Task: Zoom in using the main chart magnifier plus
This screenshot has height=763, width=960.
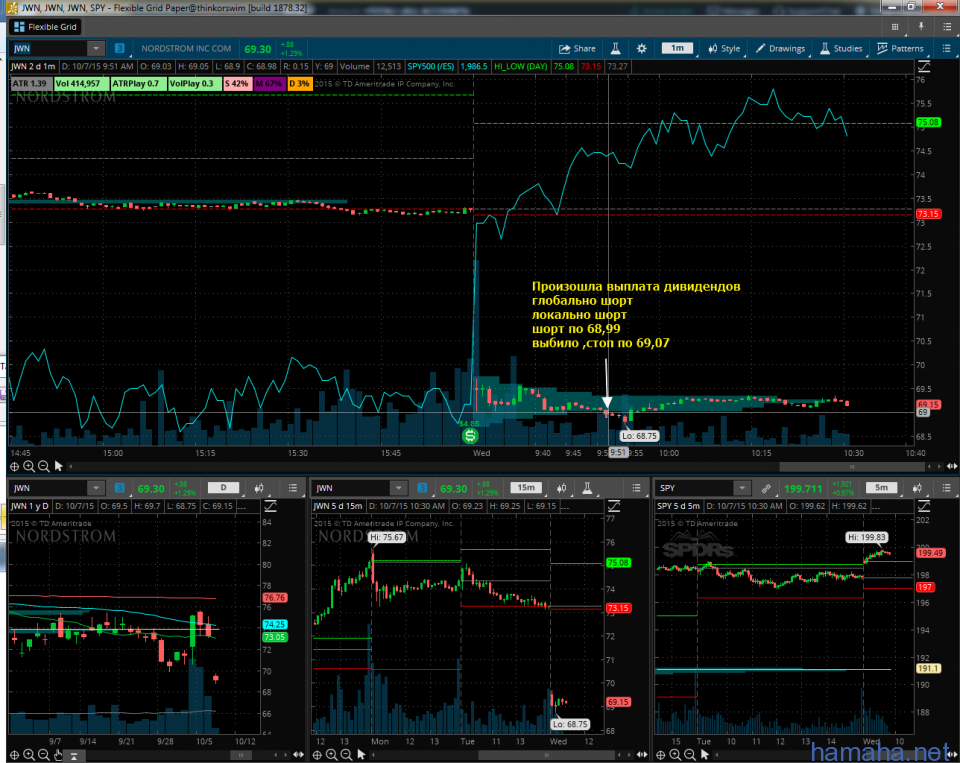Action: (29, 467)
